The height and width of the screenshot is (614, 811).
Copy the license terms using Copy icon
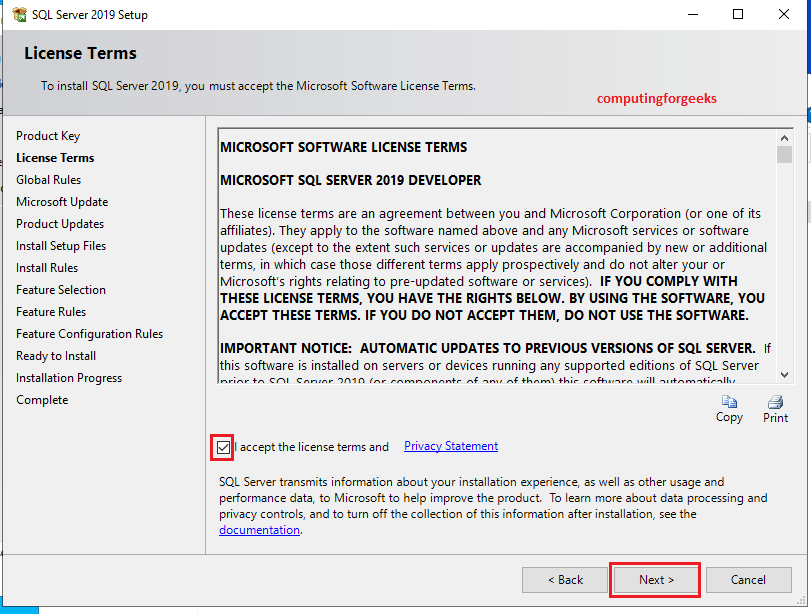click(729, 404)
